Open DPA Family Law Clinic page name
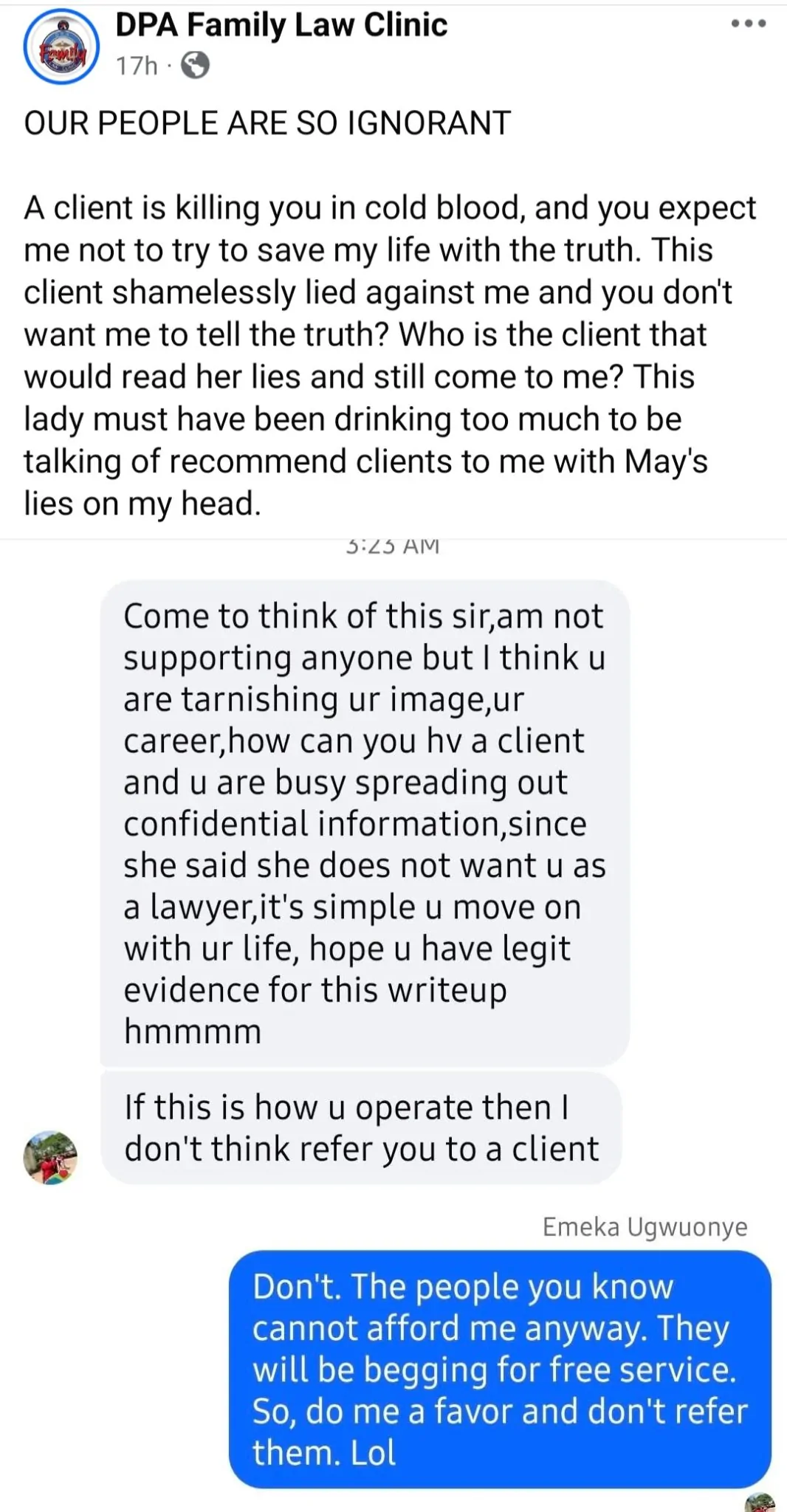Viewport: 787px width, 1512px height. click(281, 24)
